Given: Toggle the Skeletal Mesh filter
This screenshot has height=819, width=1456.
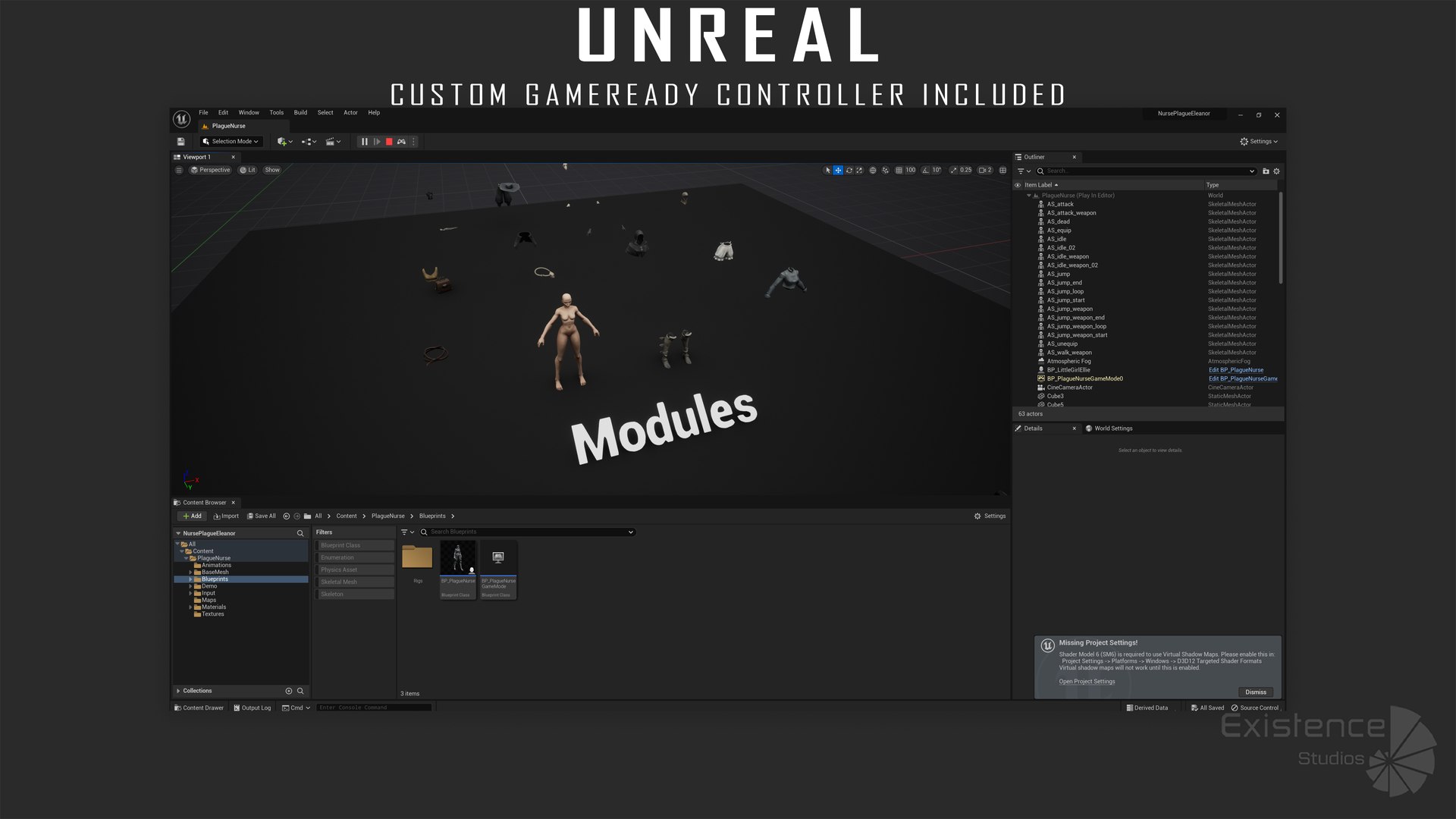Looking at the screenshot, I should pos(355,582).
